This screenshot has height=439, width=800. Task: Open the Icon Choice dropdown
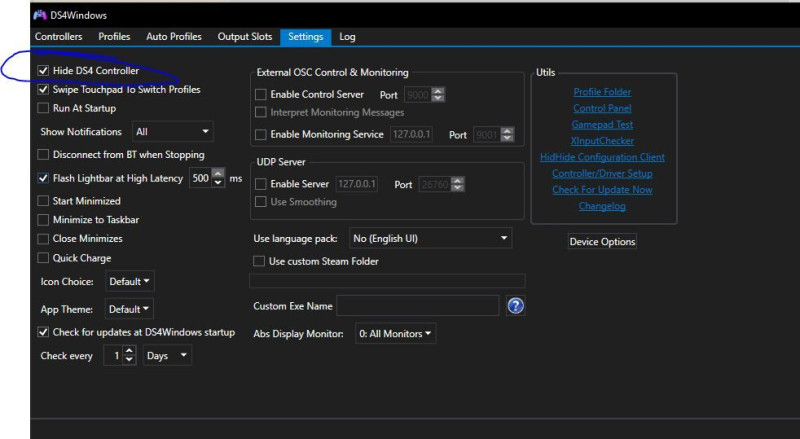130,282
